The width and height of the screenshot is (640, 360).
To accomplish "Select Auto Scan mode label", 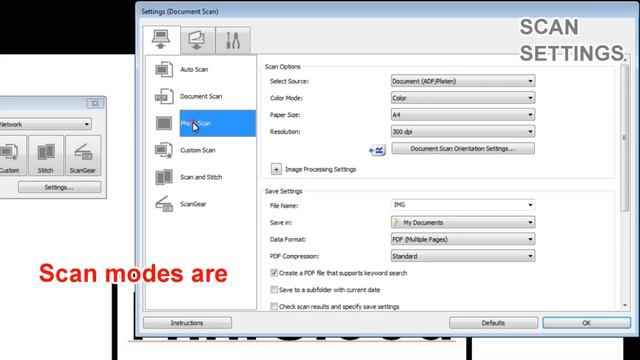I will tap(194, 69).
